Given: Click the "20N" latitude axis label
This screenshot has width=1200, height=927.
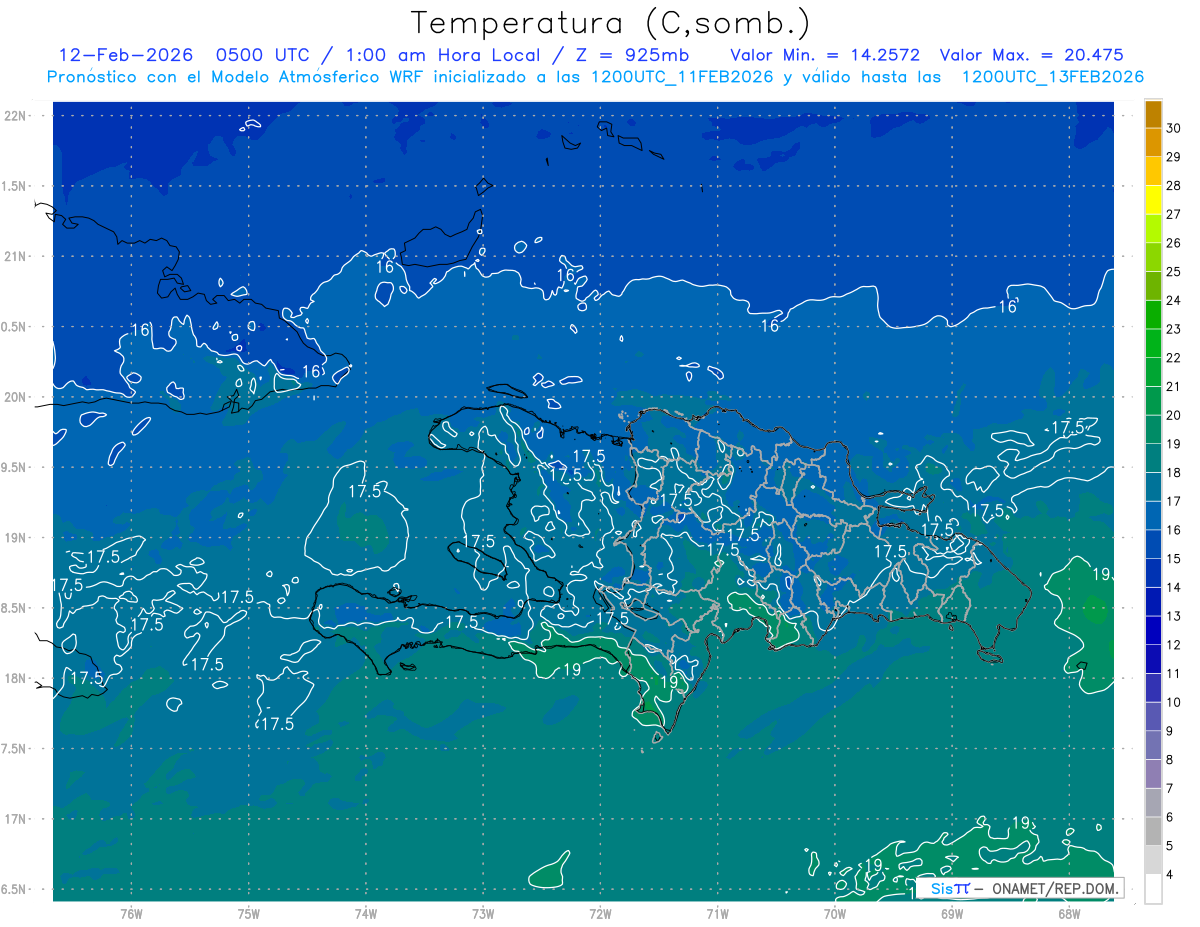Looking at the screenshot, I should tap(15, 397).
